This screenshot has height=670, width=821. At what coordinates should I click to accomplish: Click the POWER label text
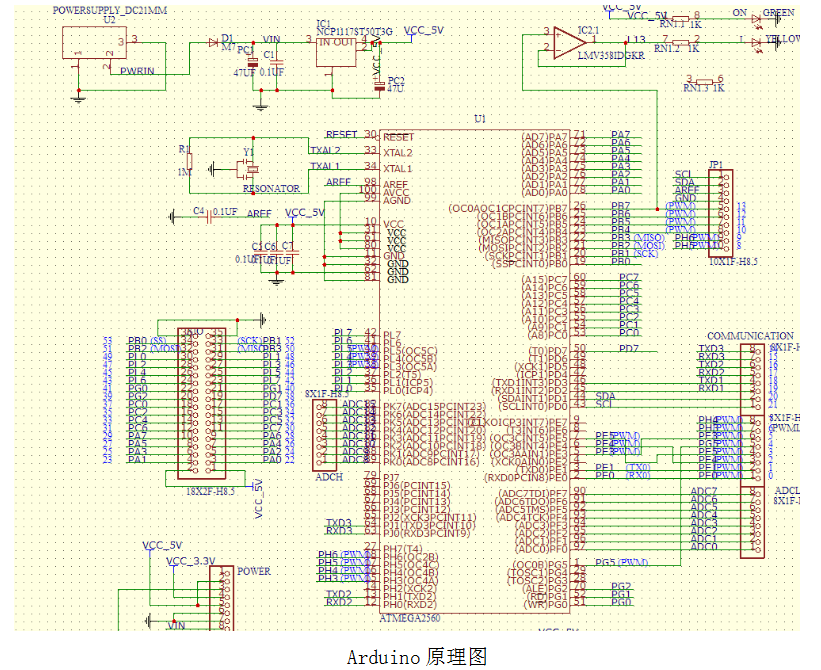tap(254, 571)
